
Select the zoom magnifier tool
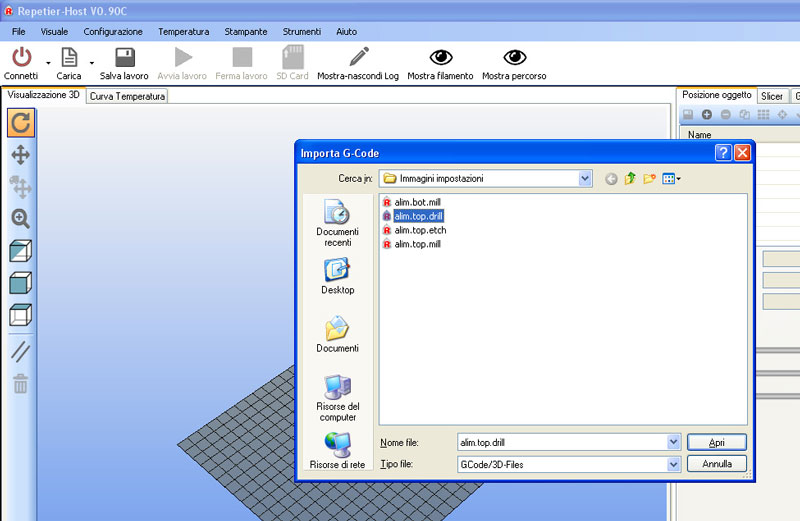(x=20, y=218)
